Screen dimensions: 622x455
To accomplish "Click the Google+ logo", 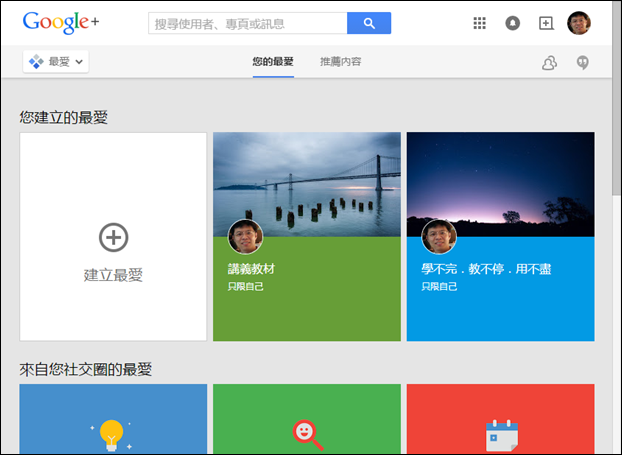I will tap(61, 23).
